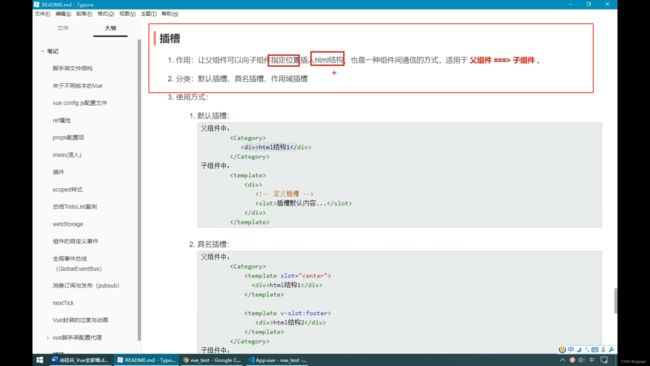Click the IME toolbar moon icon

579,349
